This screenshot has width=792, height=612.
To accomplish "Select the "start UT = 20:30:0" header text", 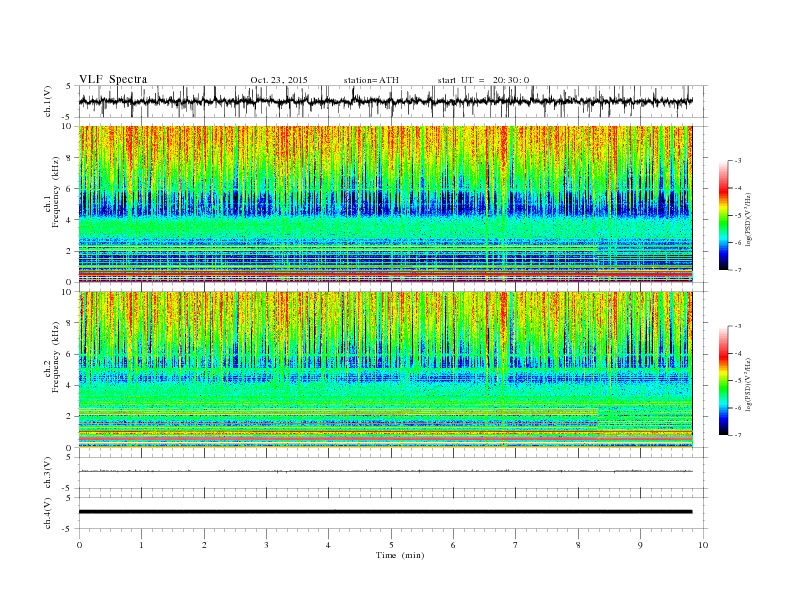I will point(483,80).
